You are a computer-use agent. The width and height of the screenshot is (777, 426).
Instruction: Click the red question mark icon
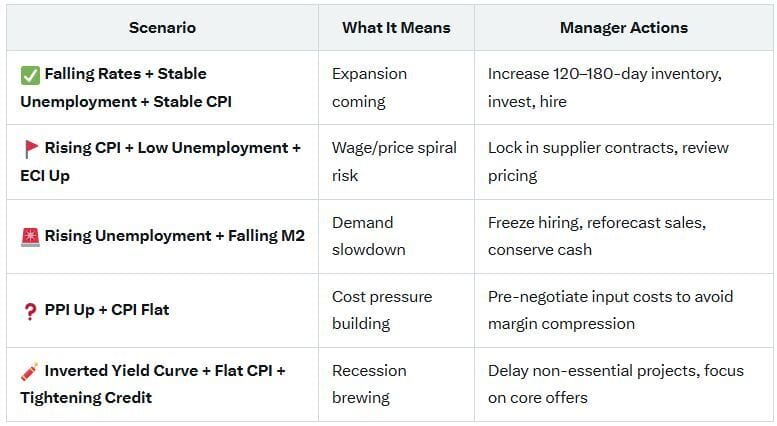[x=30, y=311]
